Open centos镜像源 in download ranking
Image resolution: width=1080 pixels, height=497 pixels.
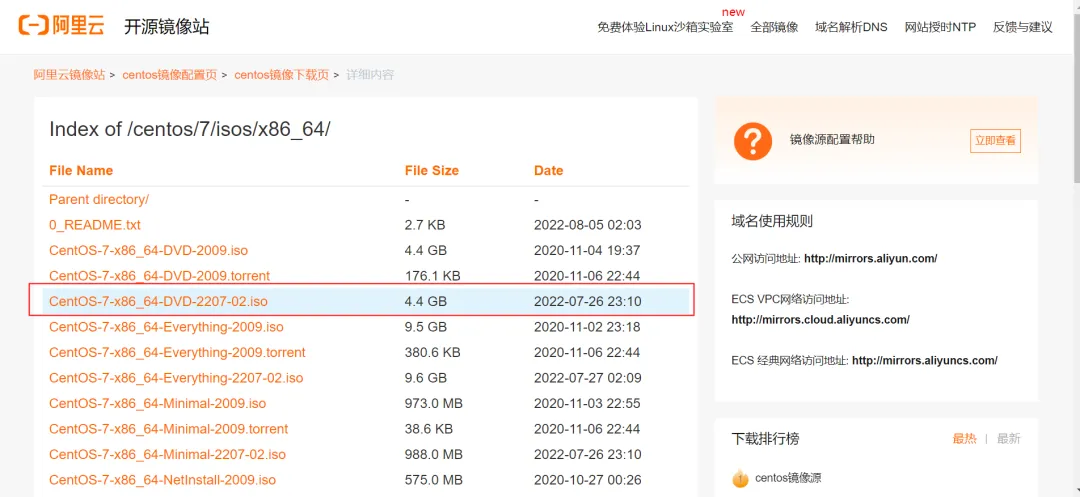788,478
